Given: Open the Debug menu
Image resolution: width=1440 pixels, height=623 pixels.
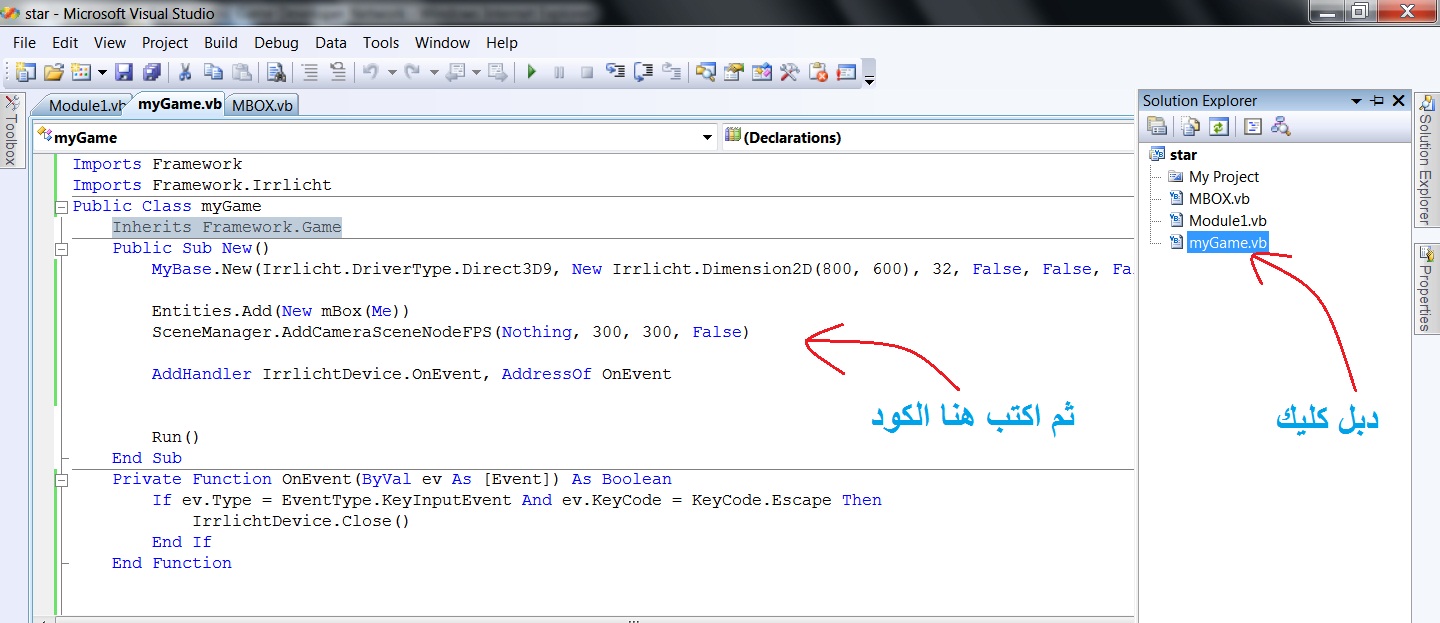Looking at the screenshot, I should pyautogui.click(x=276, y=43).
